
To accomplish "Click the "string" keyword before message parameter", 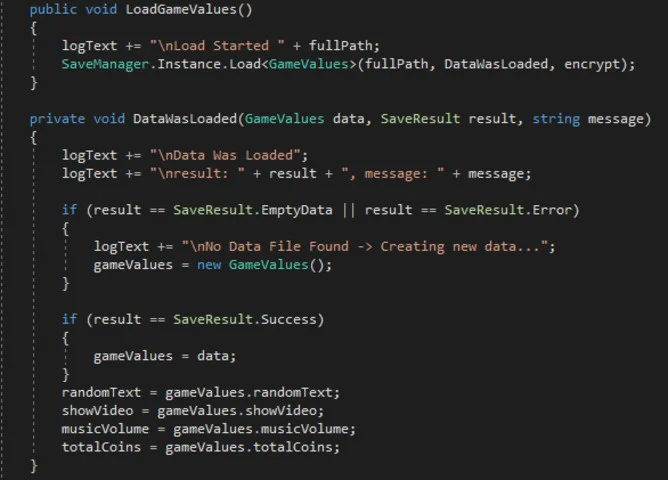I will tap(556, 119).
